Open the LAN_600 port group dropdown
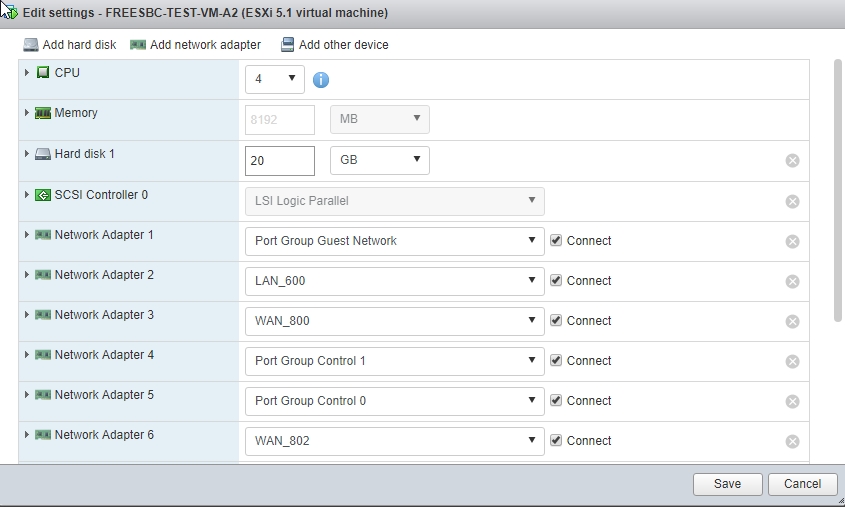This screenshot has height=507, width=845. click(394, 281)
